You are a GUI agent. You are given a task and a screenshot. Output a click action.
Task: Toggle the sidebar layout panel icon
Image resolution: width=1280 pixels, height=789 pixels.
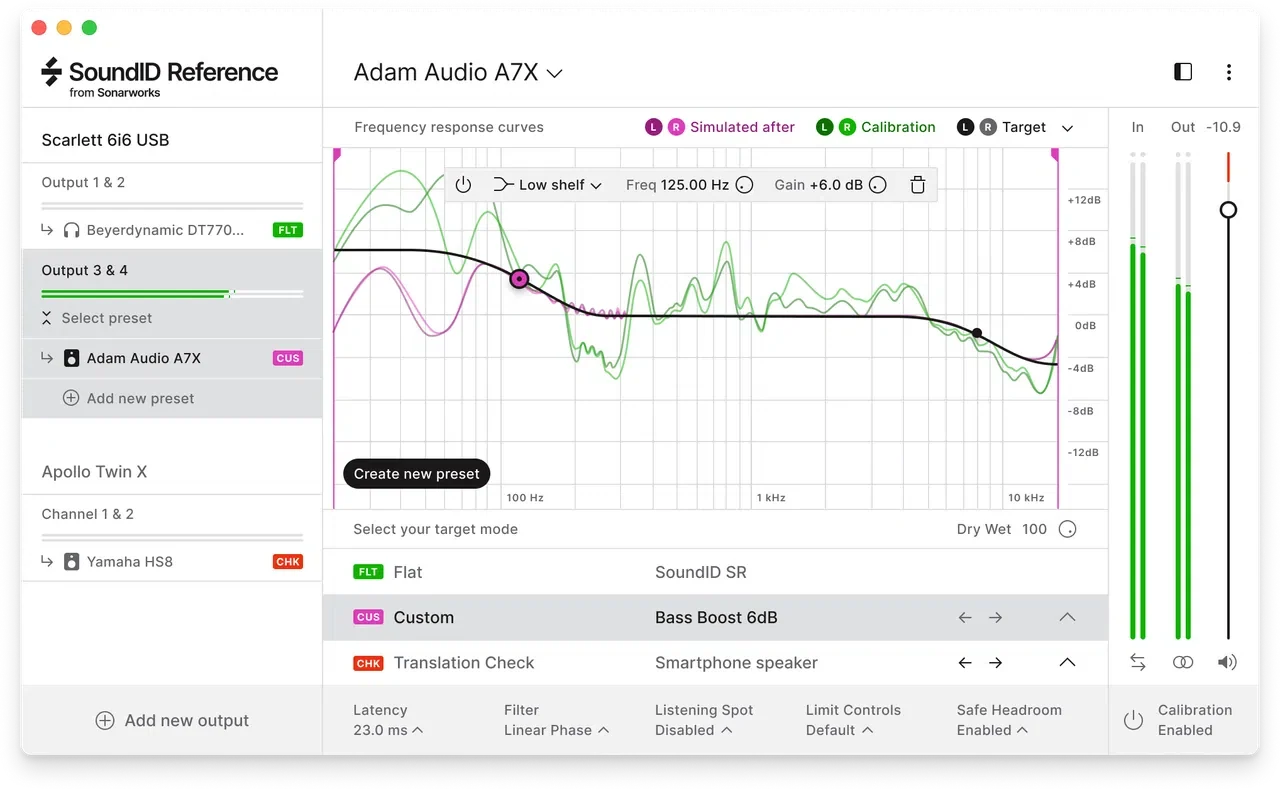[x=1183, y=72]
